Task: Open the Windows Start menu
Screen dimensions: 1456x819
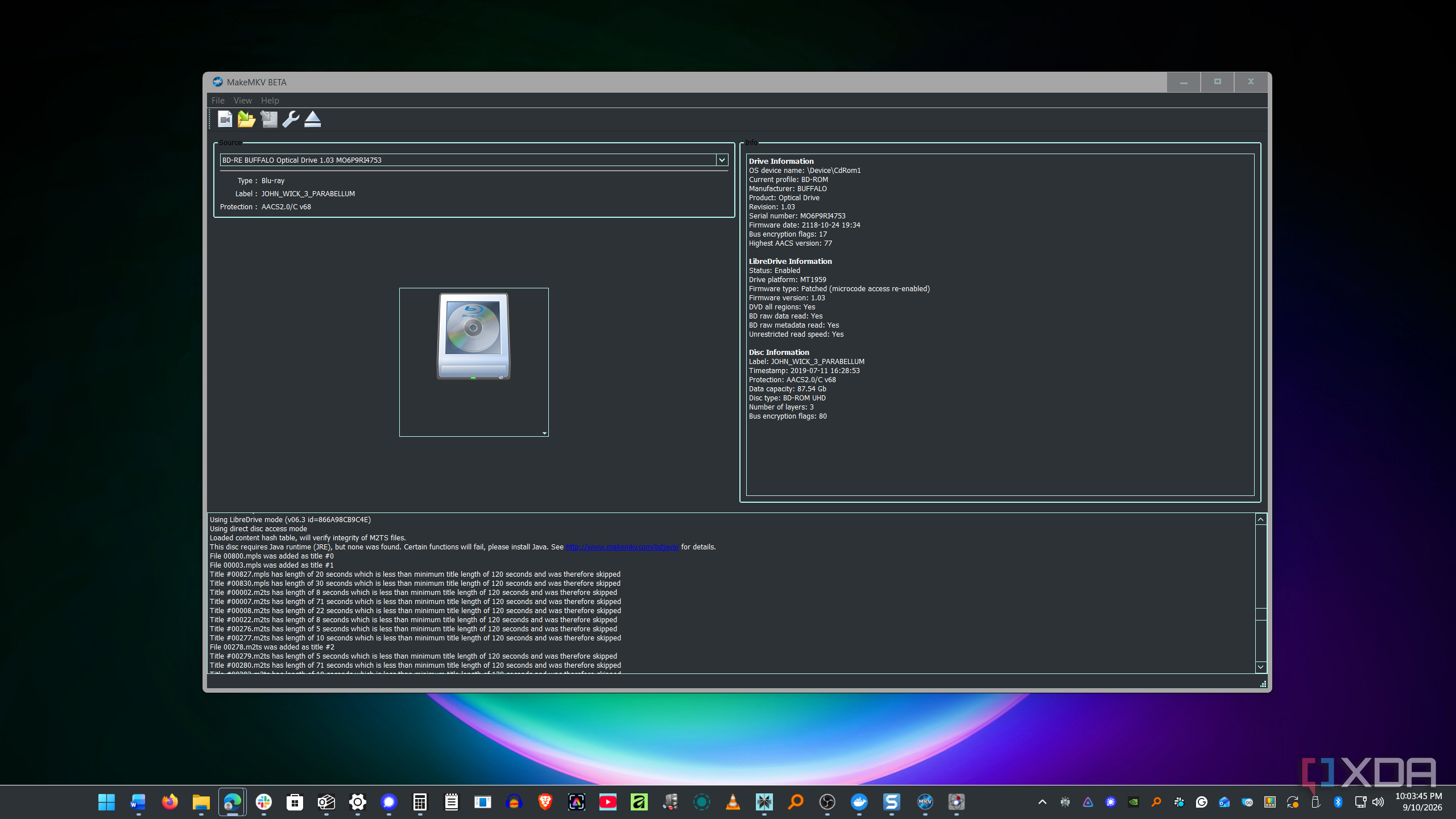Action: [x=106, y=802]
